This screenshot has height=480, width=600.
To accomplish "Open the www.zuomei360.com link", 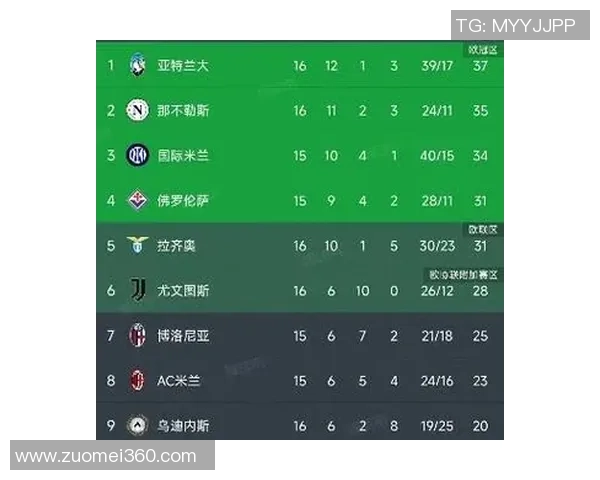I will [x=107, y=456].
